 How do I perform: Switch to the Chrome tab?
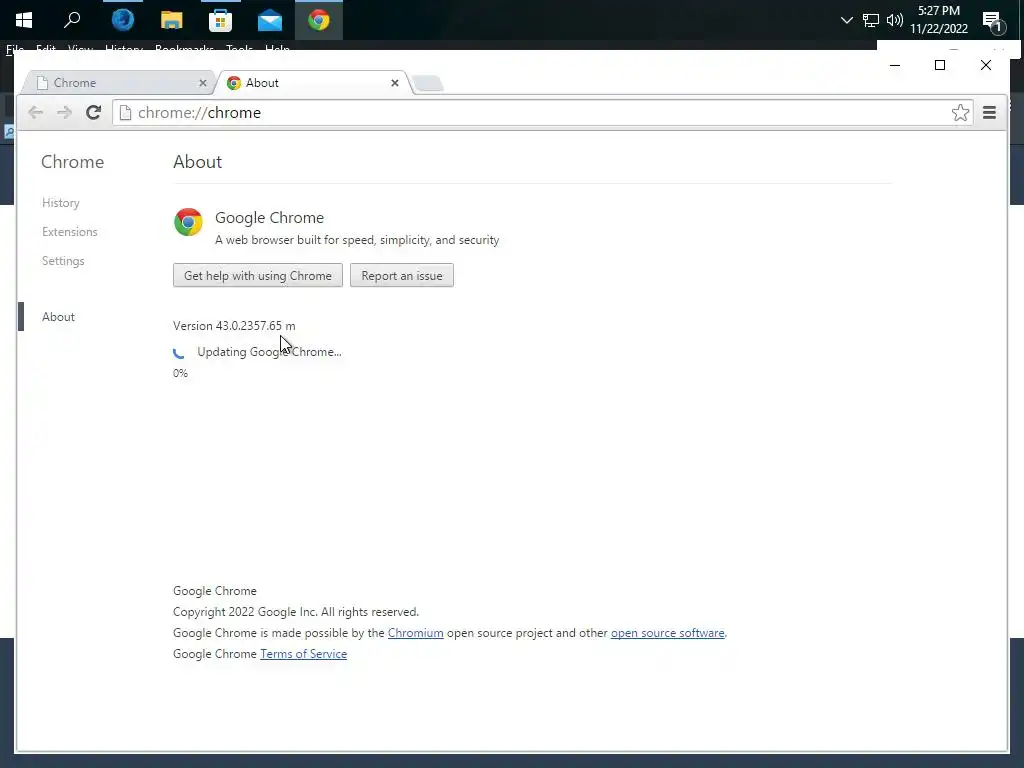pos(118,83)
